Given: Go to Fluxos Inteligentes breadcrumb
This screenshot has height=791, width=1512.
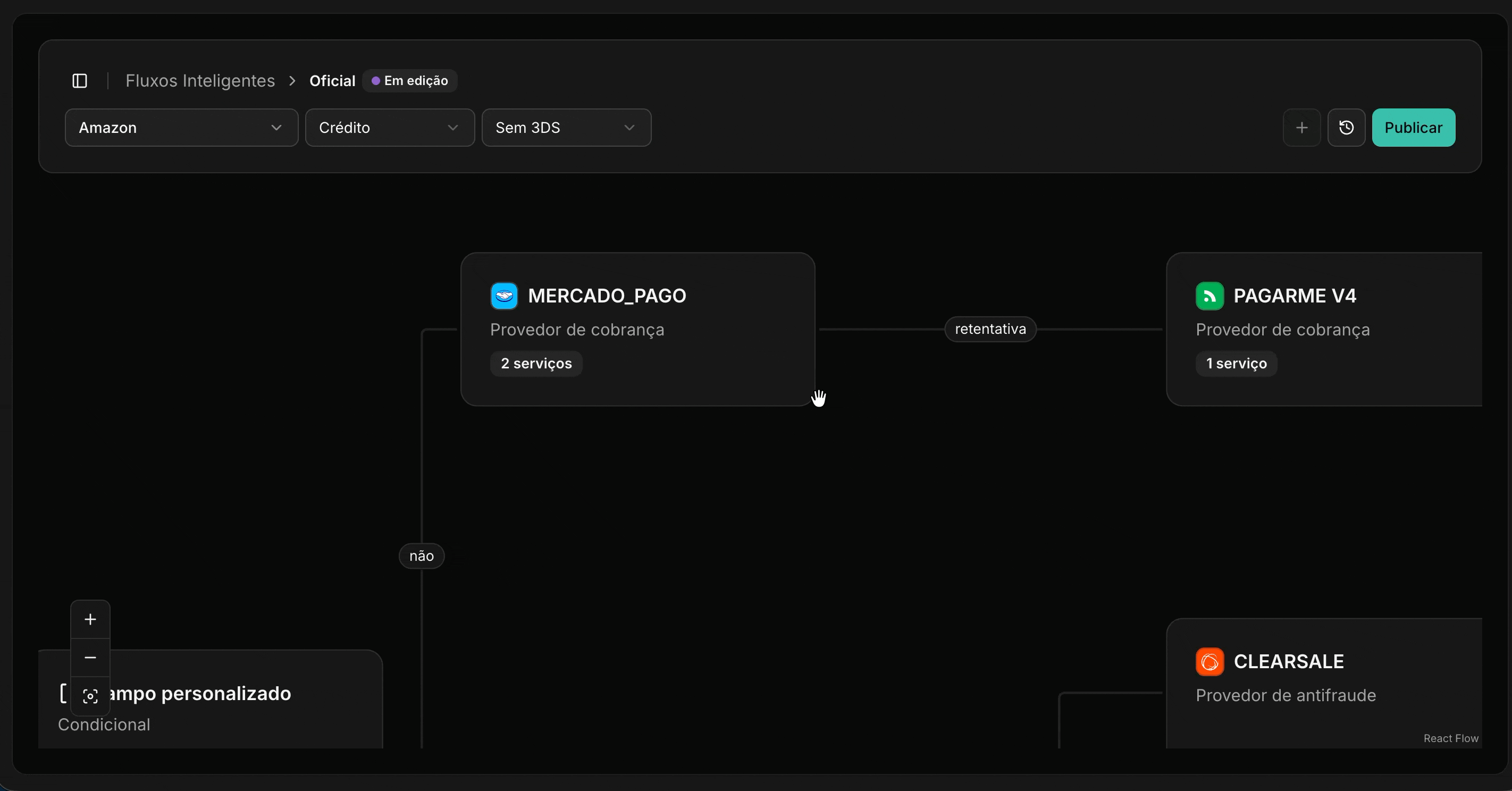Looking at the screenshot, I should click(x=200, y=80).
